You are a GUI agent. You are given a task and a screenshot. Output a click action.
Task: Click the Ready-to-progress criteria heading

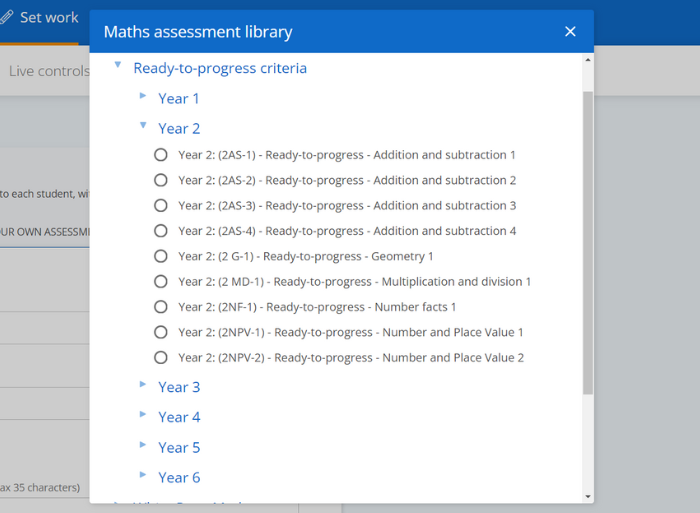coord(220,68)
